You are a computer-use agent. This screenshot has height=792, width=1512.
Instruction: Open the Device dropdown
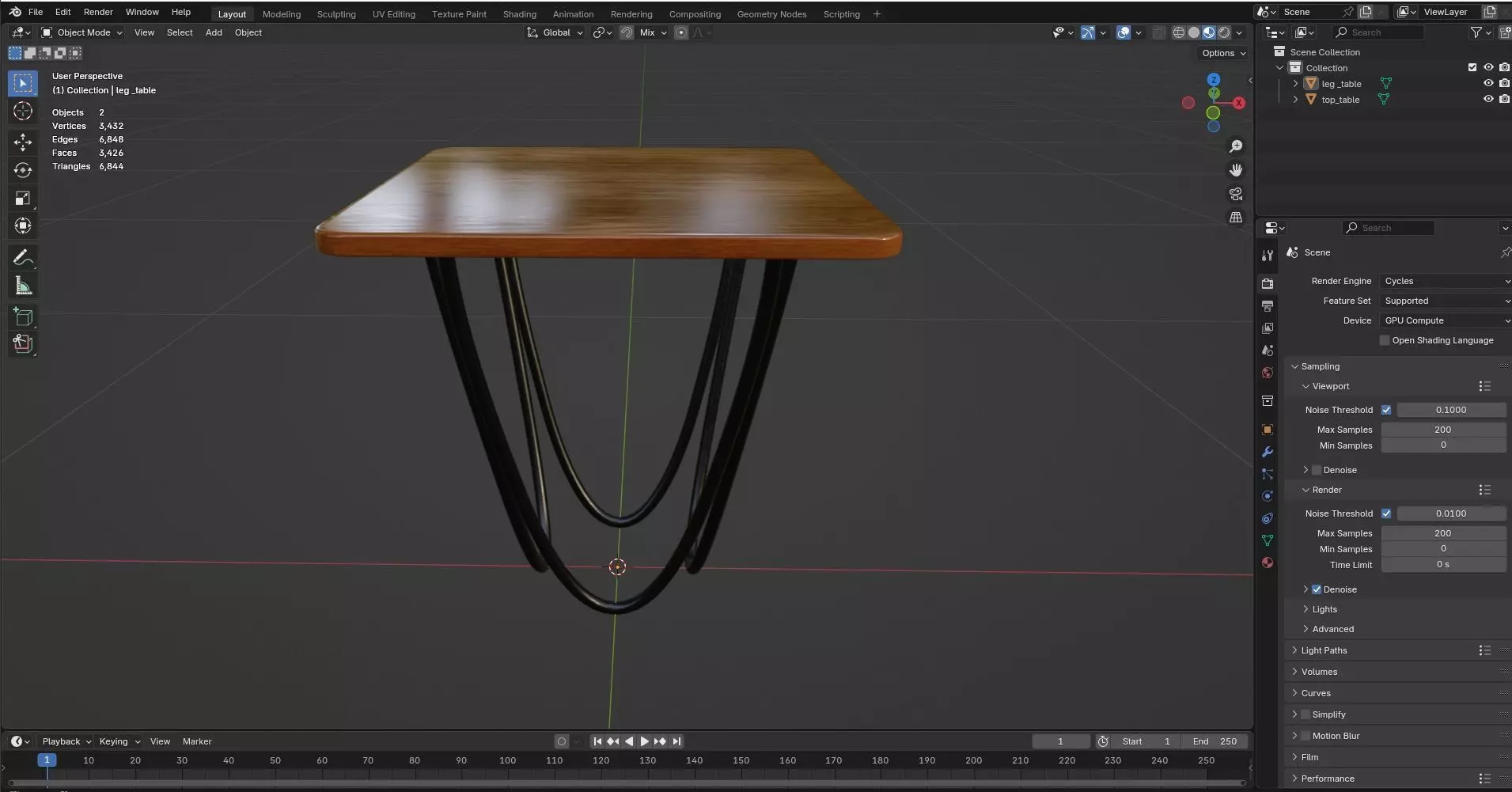click(1445, 320)
